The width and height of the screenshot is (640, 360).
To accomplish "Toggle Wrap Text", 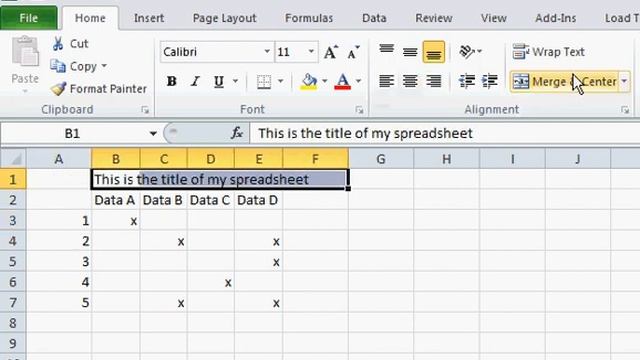I will (549, 52).
